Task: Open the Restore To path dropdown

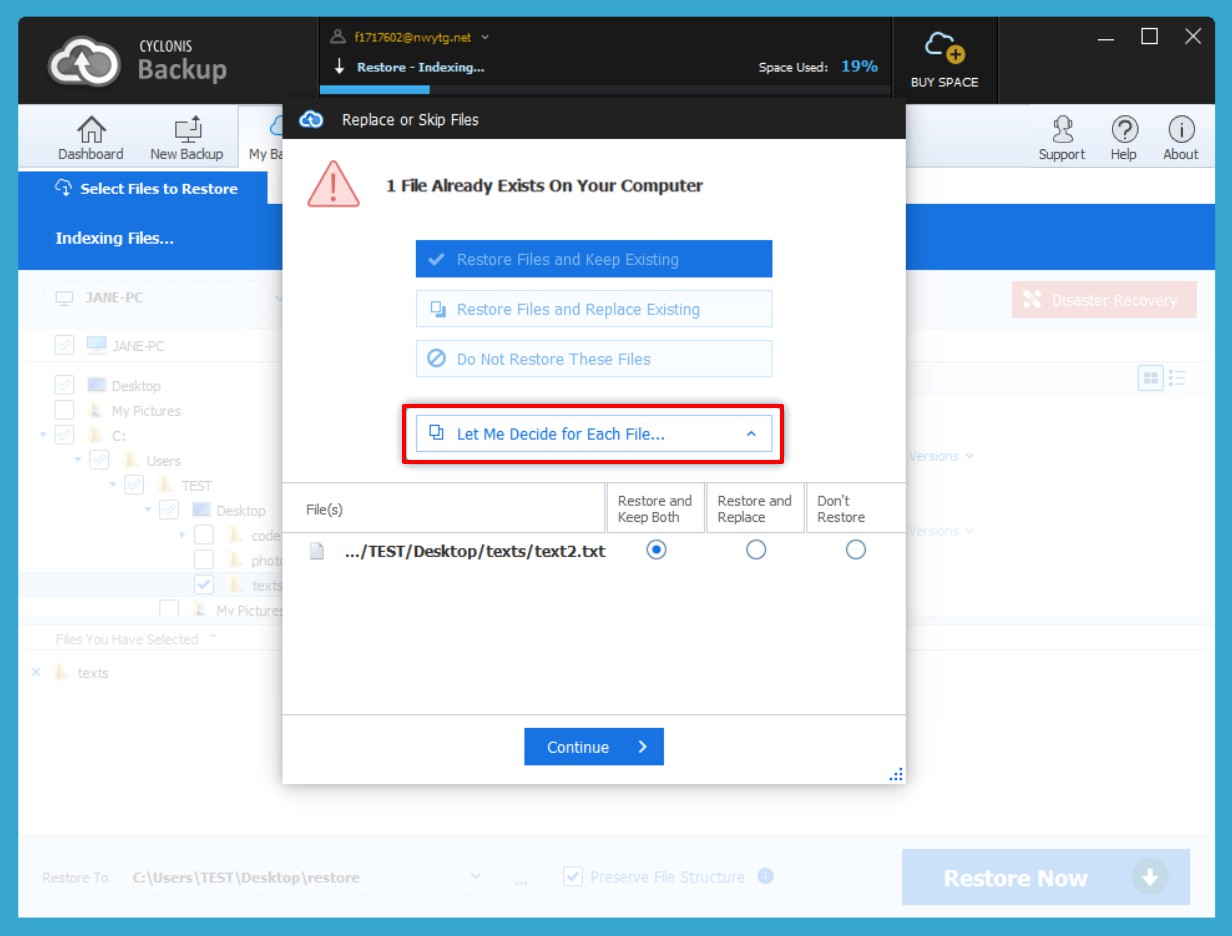Action: click(x=475, y=877)
